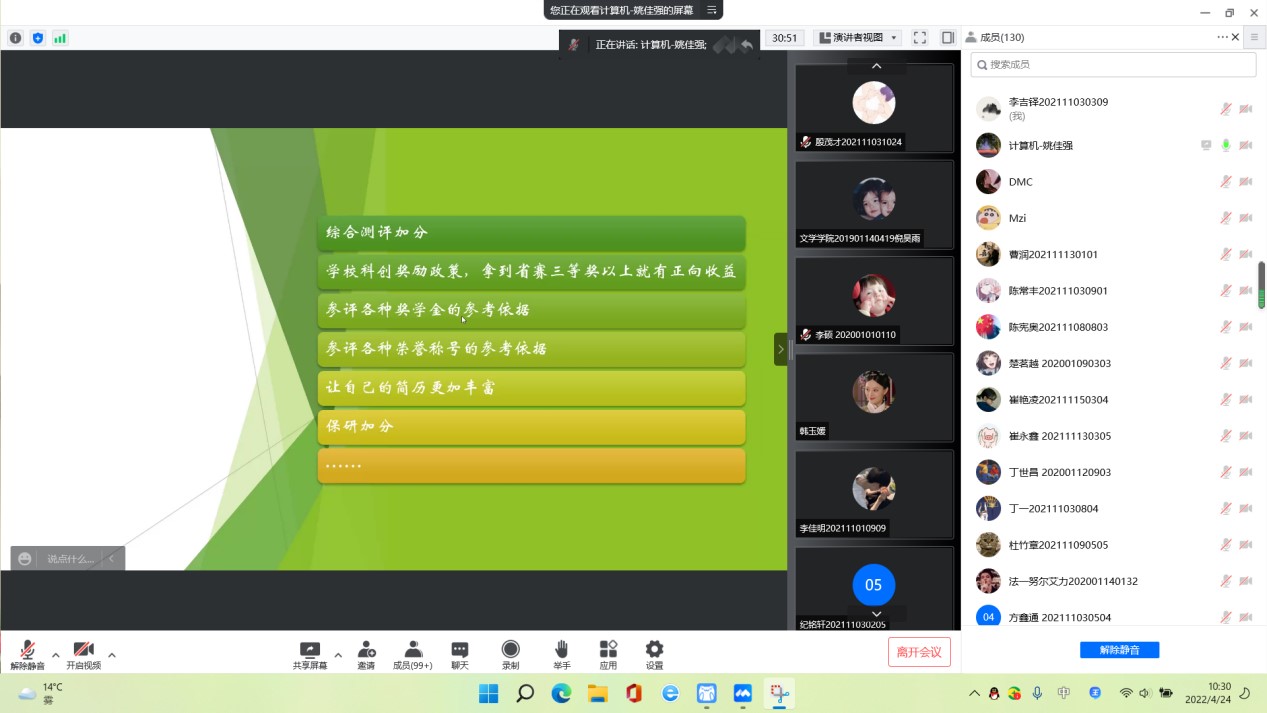Click the search members field
The width and height of the screenshot is (1267, 713).
(x=1113, y=64)
